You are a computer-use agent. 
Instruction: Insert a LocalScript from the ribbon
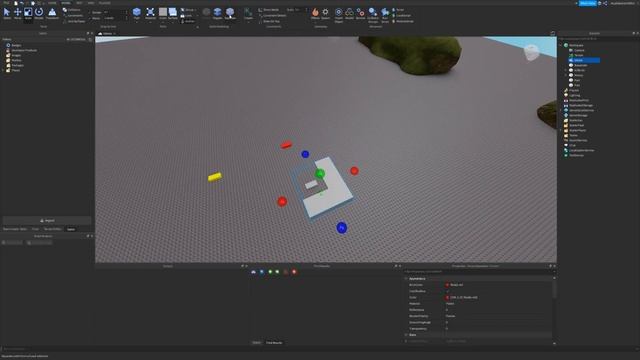point(402,16)
